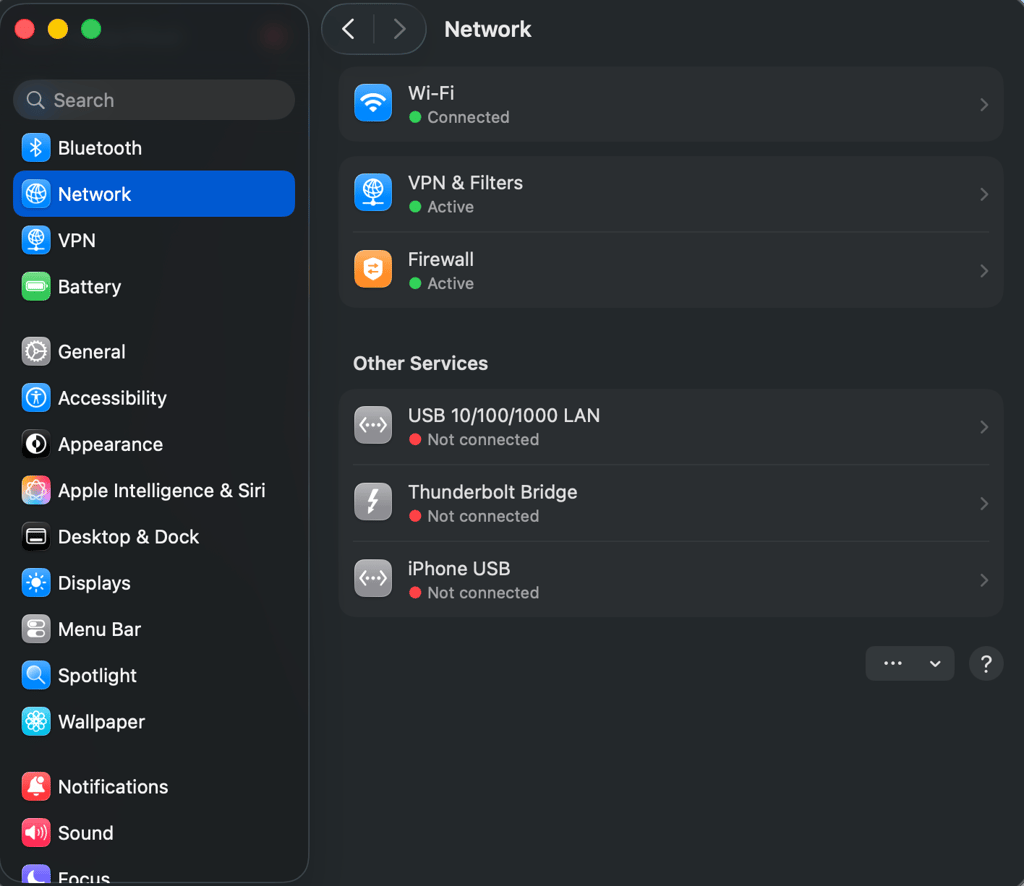
Task: Click the Network globe icon in sidebar
Action: [36, 194]
